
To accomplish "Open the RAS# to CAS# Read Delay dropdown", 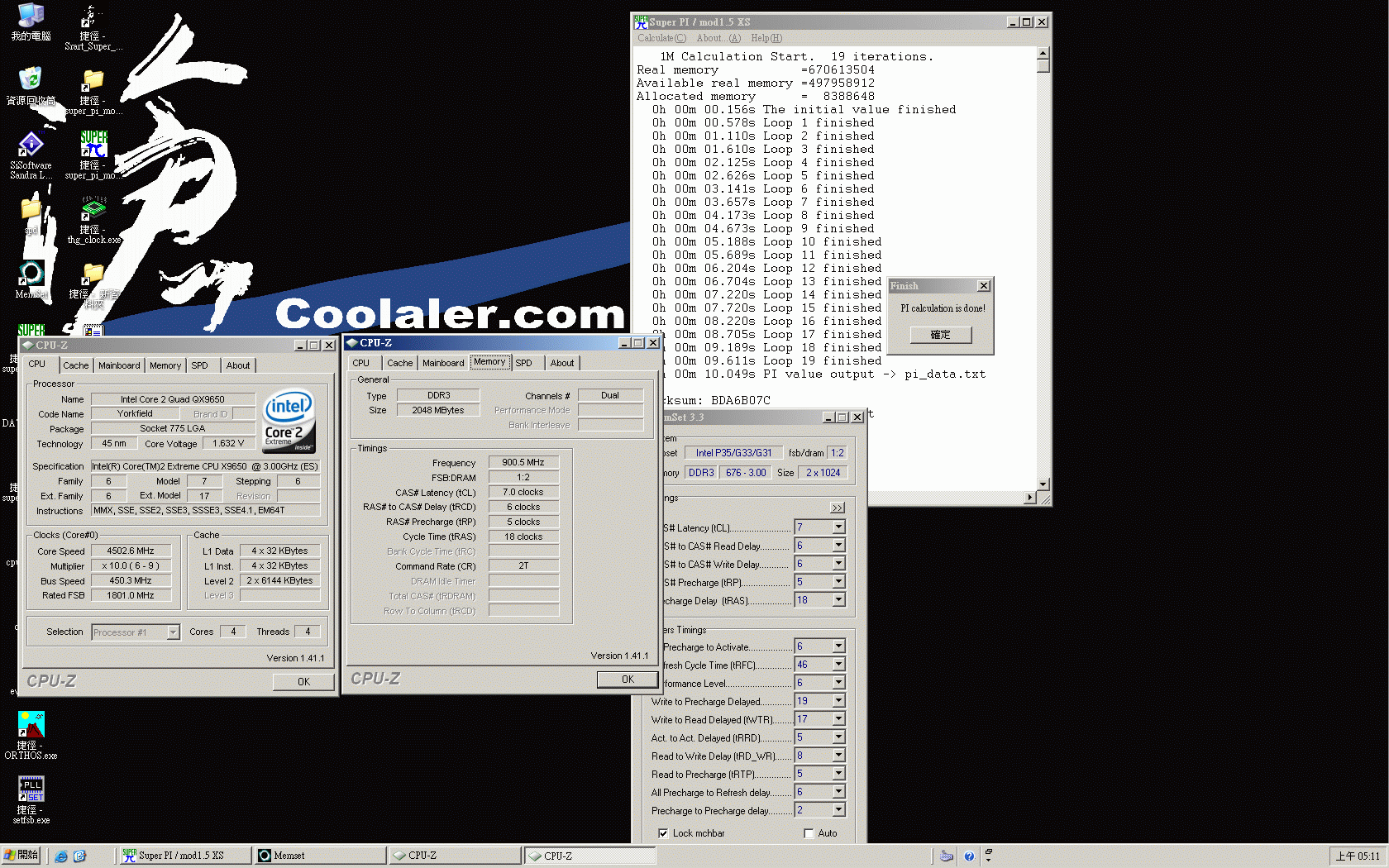I will tap(838, 546).
